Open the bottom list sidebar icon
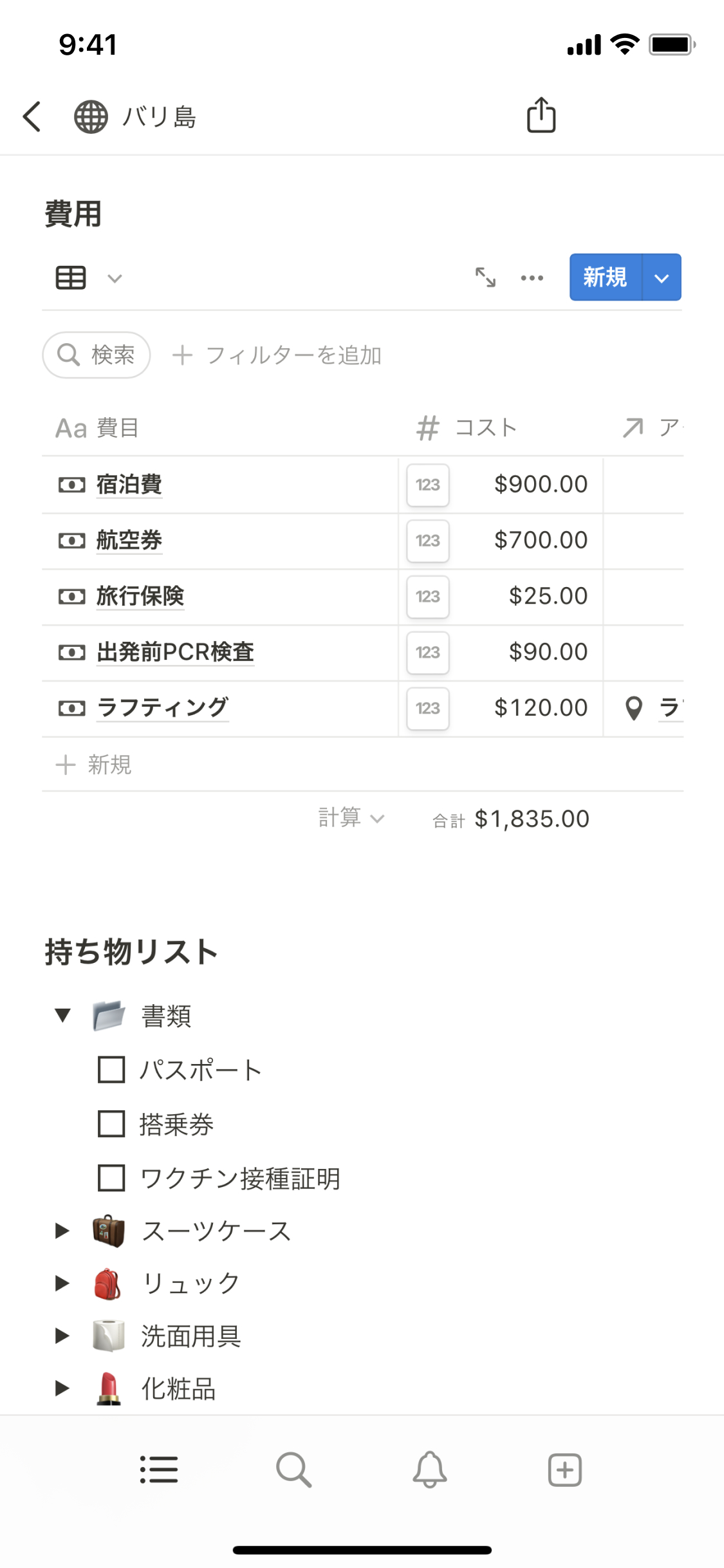The height and width of the screenshot is (1568, 724). (159, 1470)
